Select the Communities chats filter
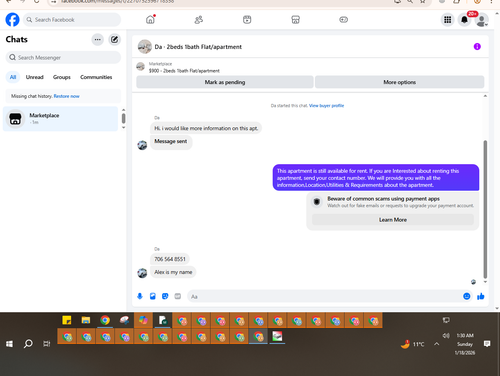 pyautogui.click(x=96, y=77)
